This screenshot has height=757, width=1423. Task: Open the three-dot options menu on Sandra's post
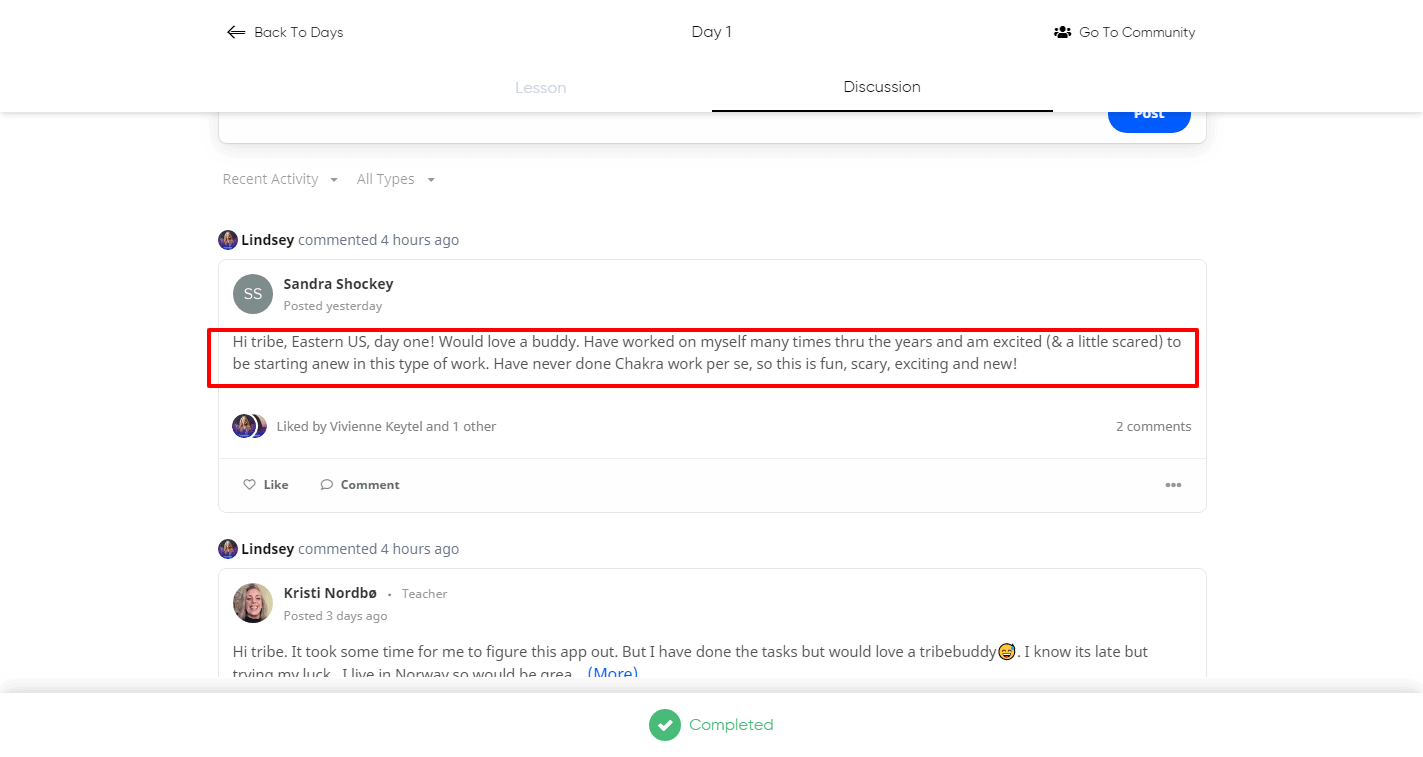1173,485
